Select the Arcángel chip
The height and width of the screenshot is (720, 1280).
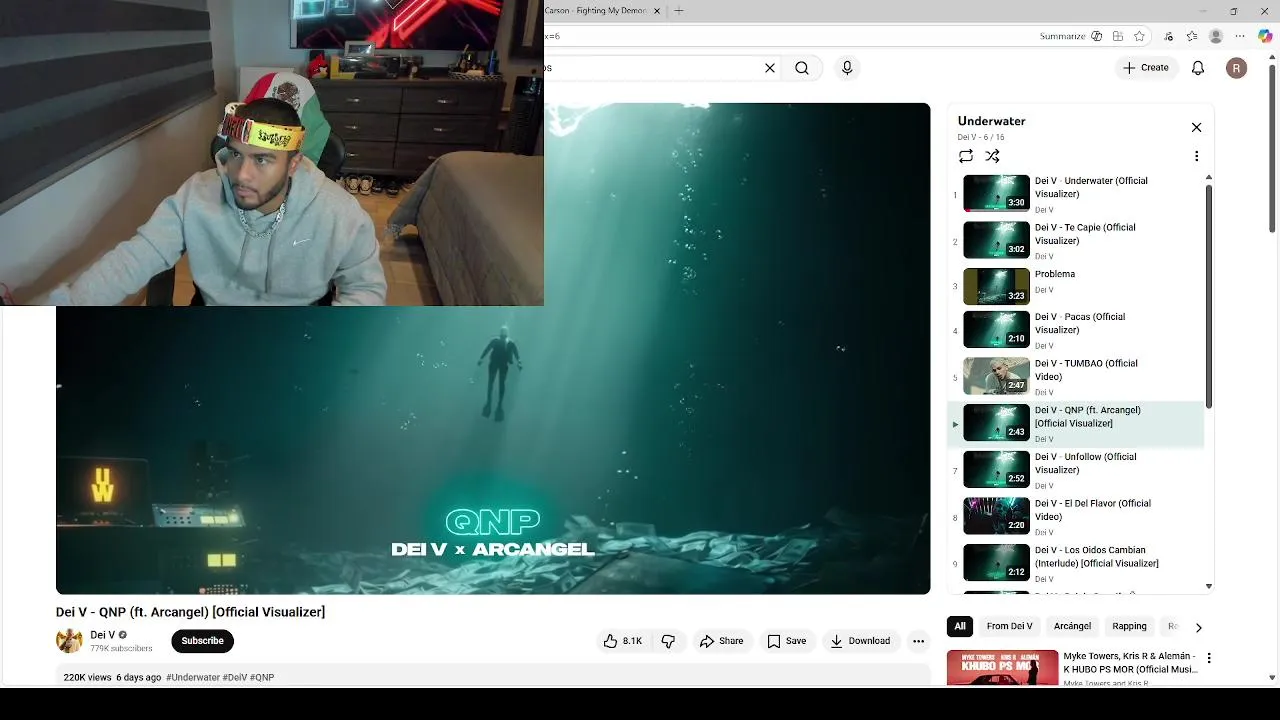pyautogui.click(x=1072, y=626)
